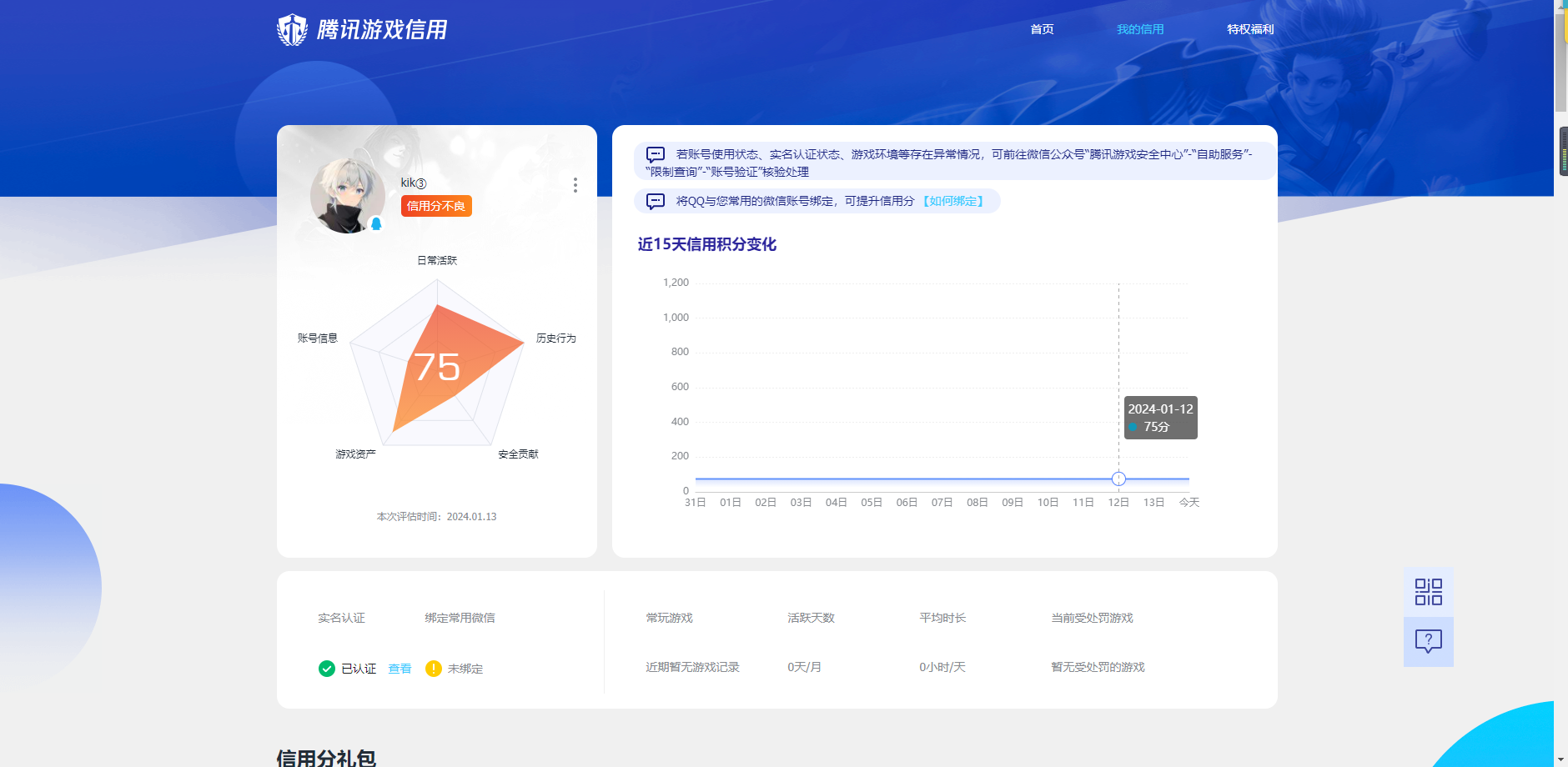Click the page vertical scrollbar thumb
This screenshot has height=767, width=1568.
(1560, 63)
